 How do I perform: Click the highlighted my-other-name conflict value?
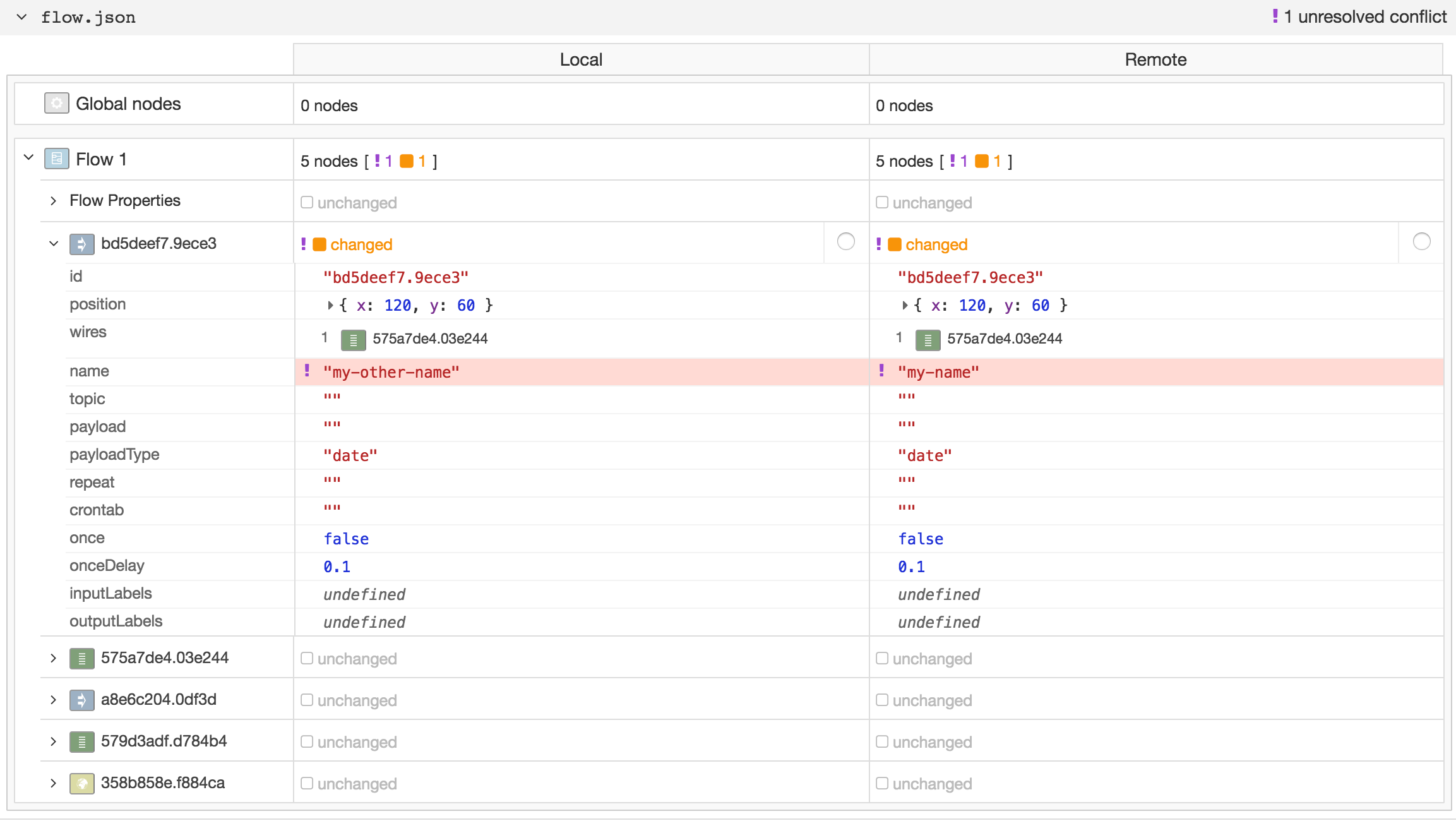[391, 372]
